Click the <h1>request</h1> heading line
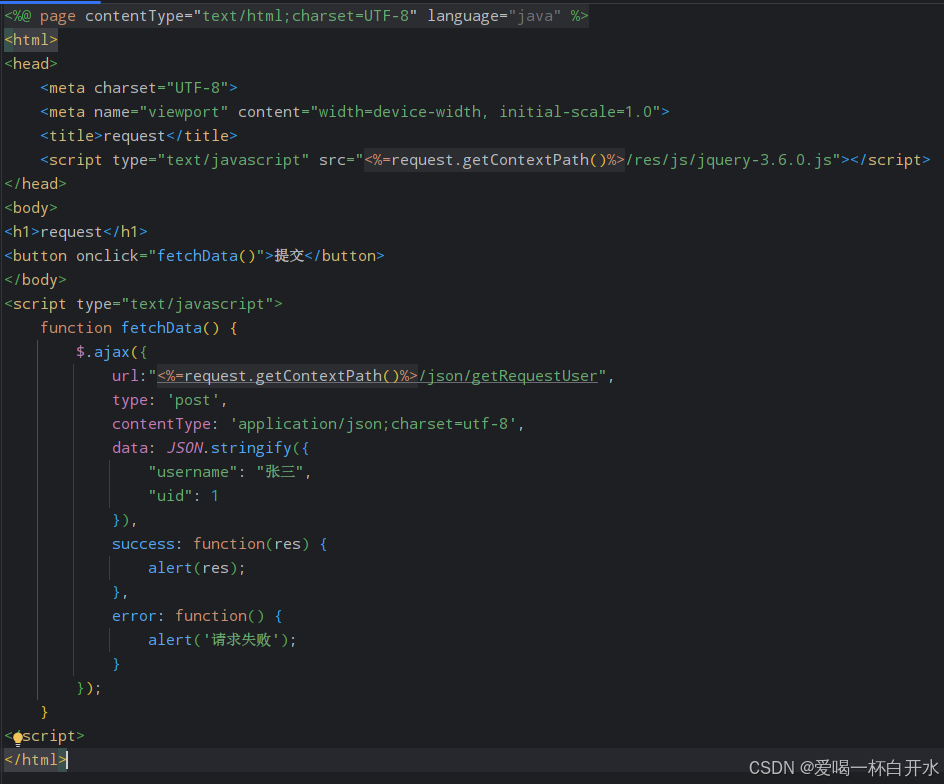The image size is (944, 784). point(76,232)
